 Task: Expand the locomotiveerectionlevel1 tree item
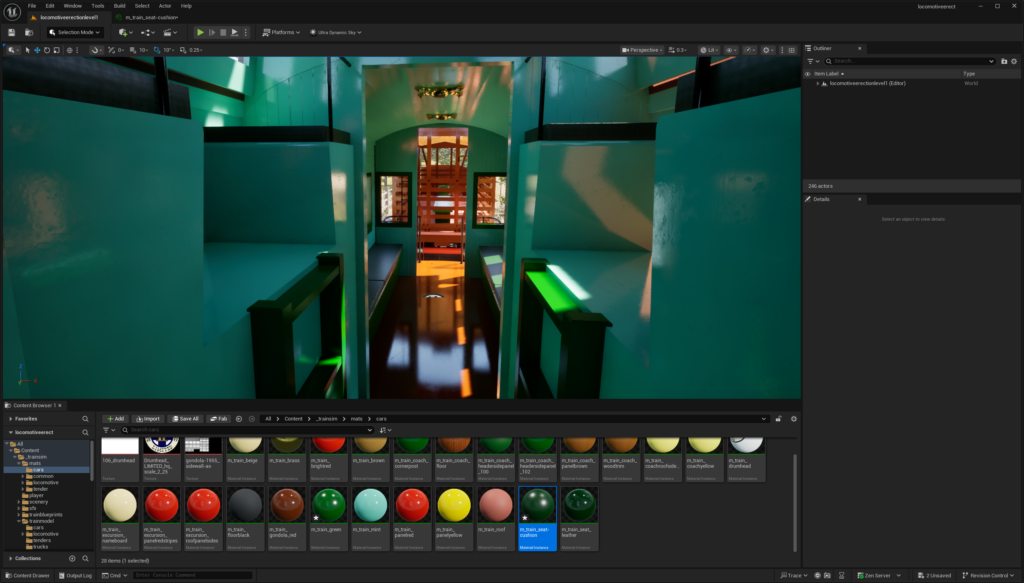(817, 83)
